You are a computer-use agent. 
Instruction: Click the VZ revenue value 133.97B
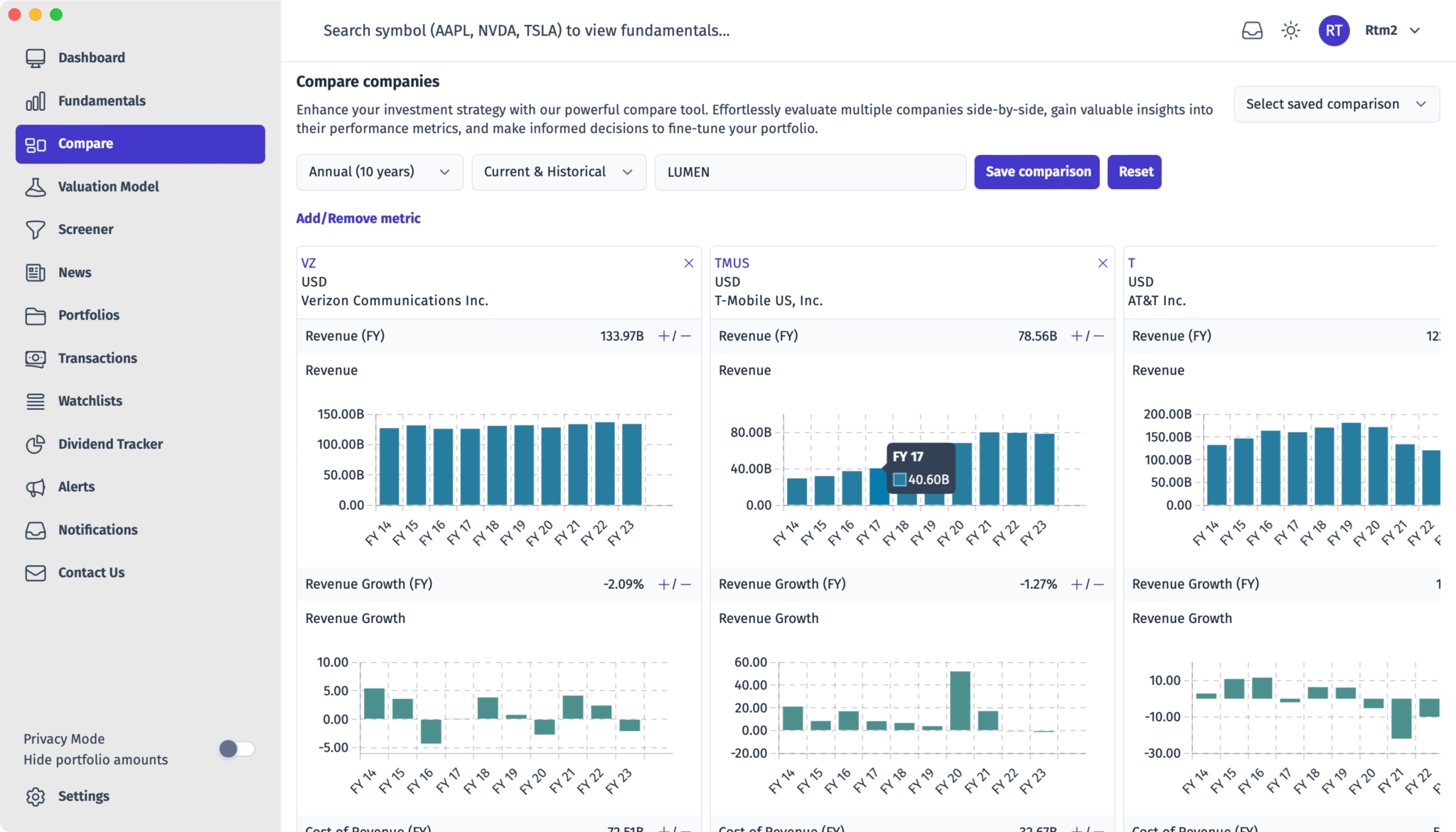622,336
